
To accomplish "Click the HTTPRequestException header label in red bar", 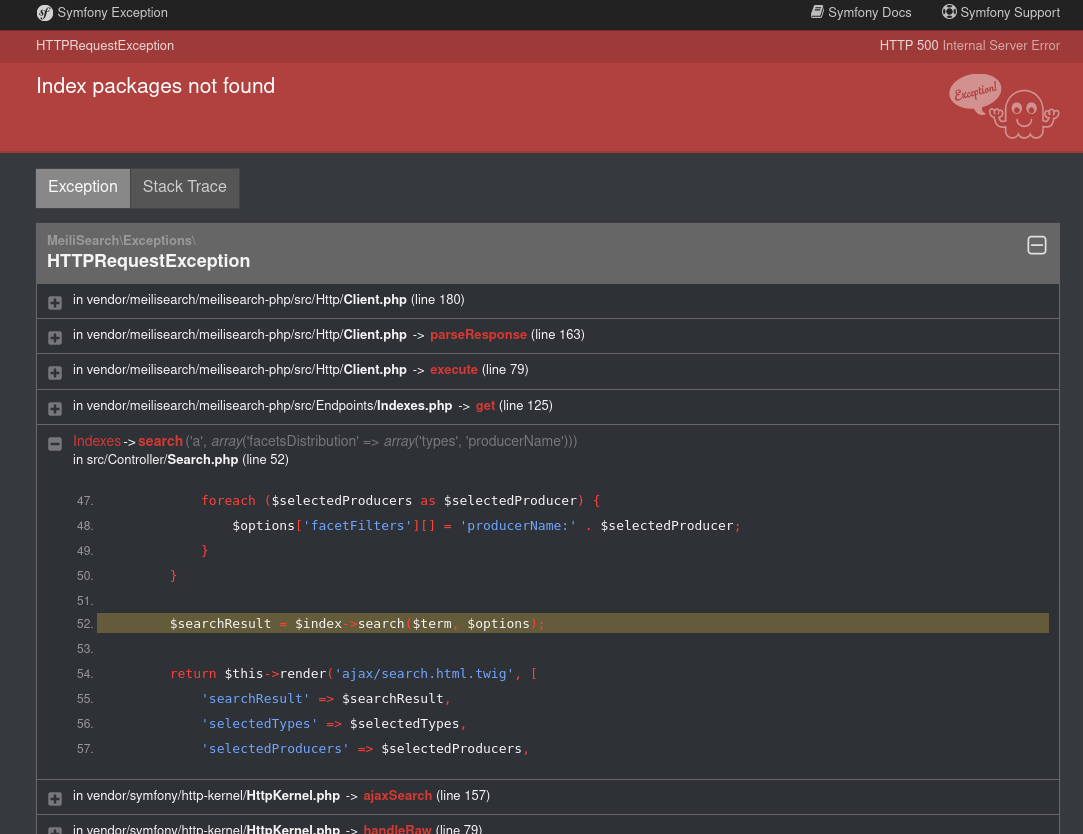I will click(105, 46).
